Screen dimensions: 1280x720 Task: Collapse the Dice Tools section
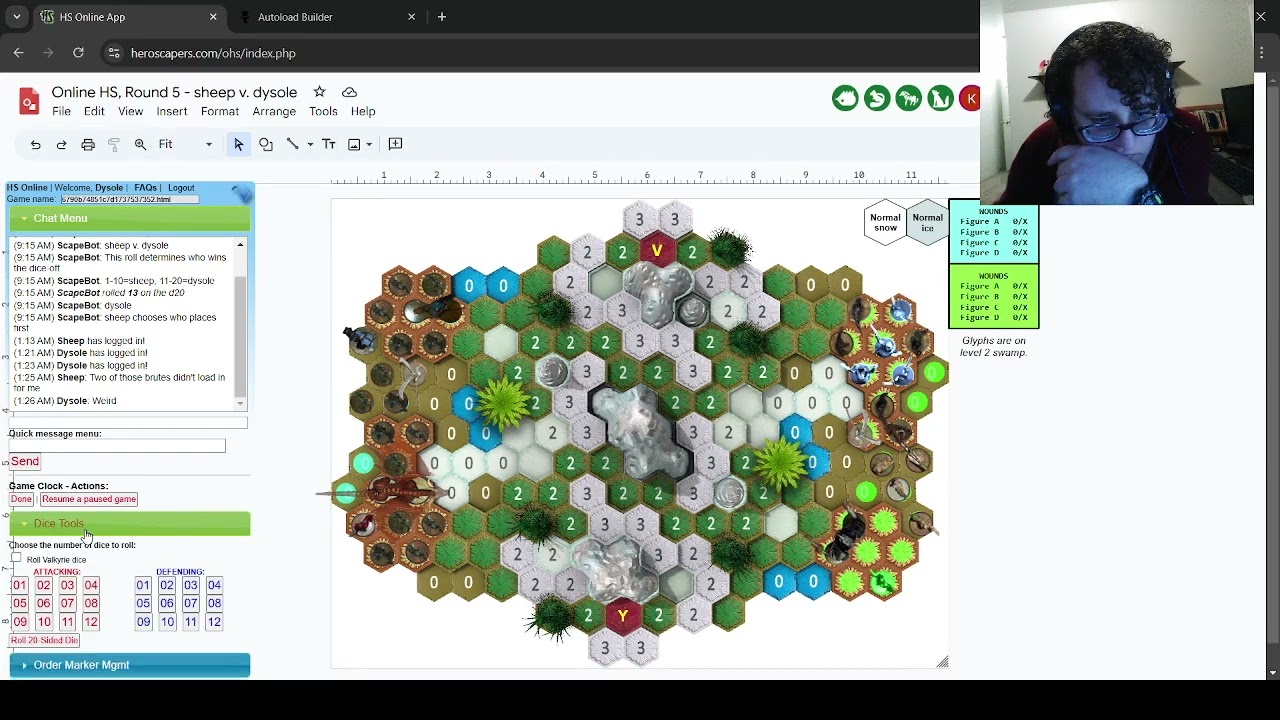click(130, 523)
